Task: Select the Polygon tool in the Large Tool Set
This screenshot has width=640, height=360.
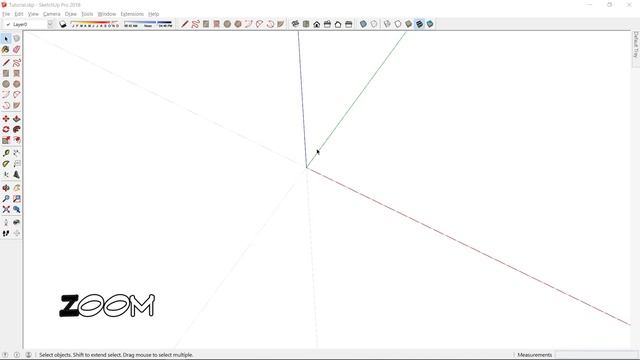Action: coord(16,84)
